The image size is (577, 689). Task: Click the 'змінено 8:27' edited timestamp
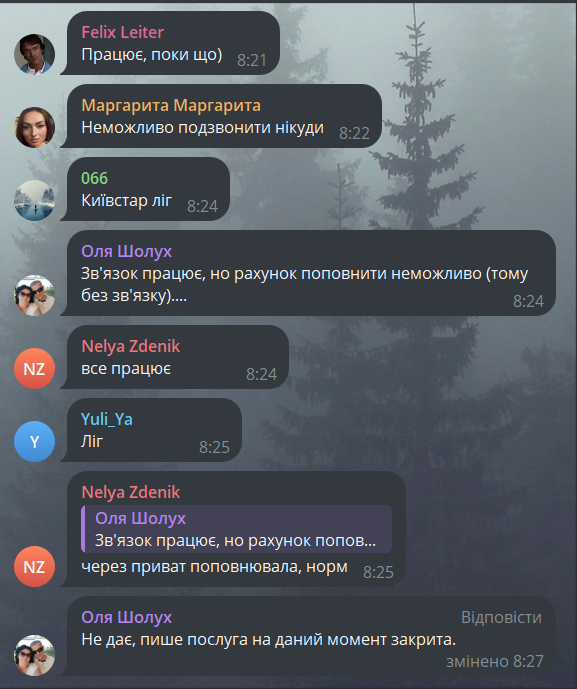495,661
